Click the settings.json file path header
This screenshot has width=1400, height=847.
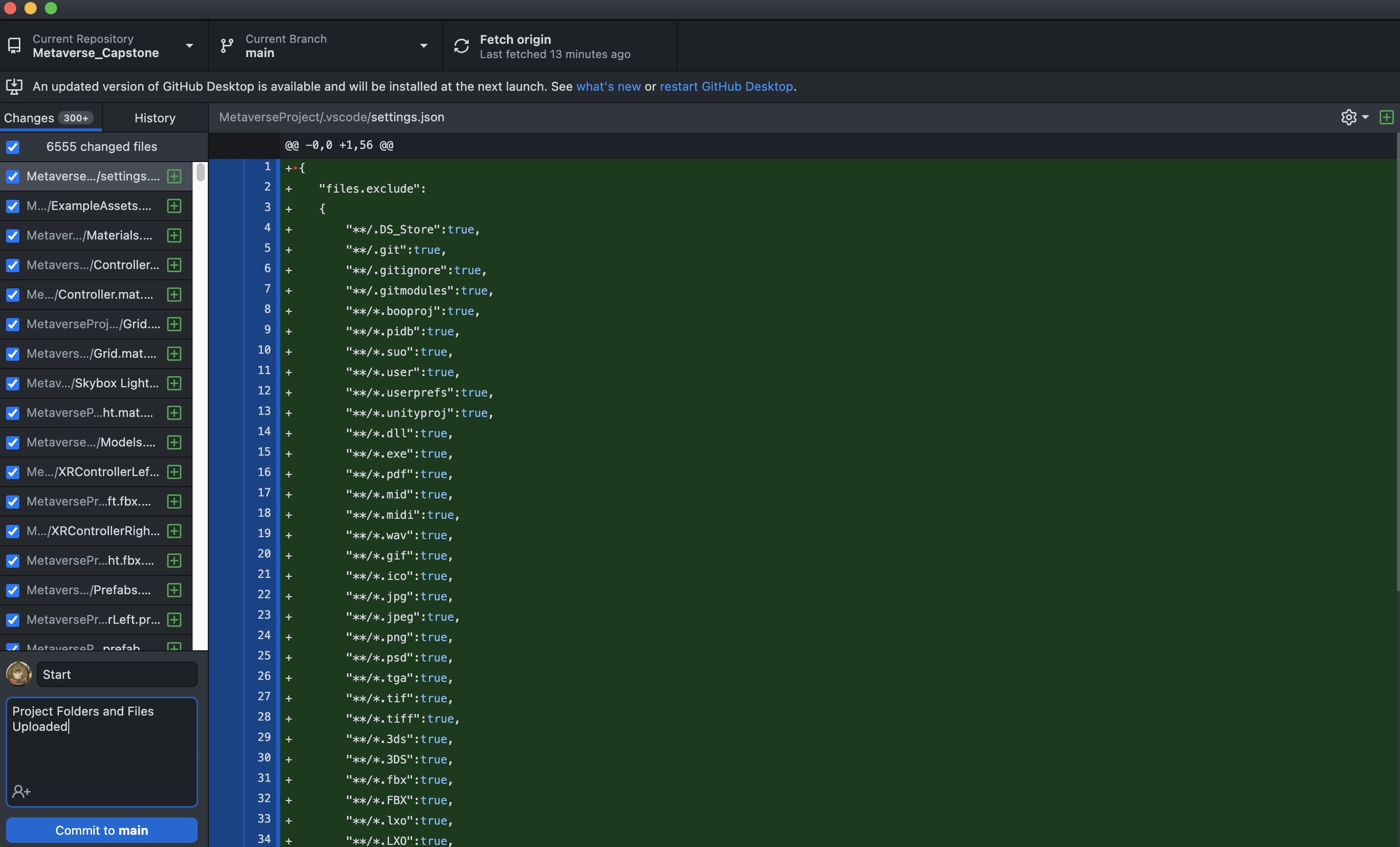click(332, 117)
